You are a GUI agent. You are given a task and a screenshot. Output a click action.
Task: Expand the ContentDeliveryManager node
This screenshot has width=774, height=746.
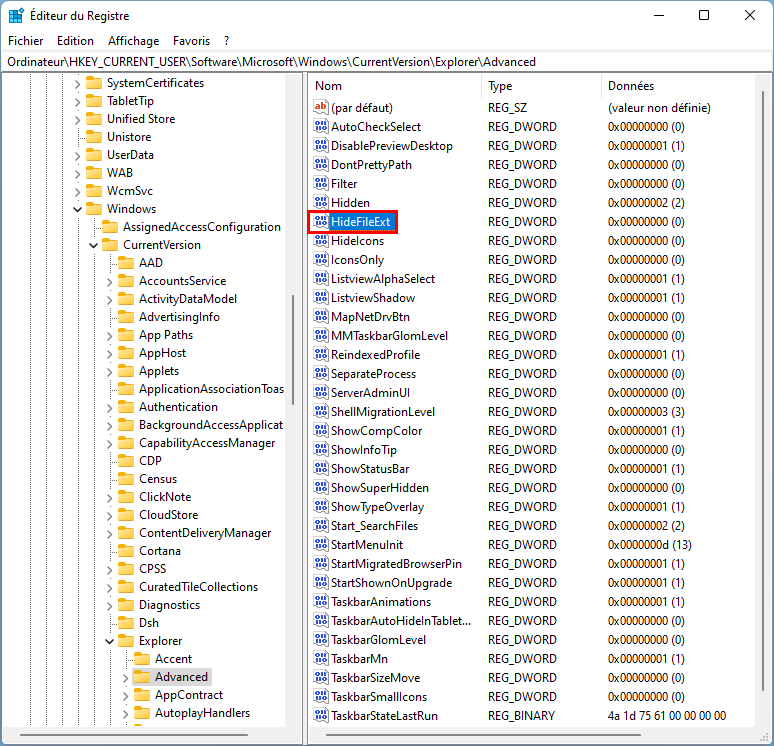[x=110, y=534]
